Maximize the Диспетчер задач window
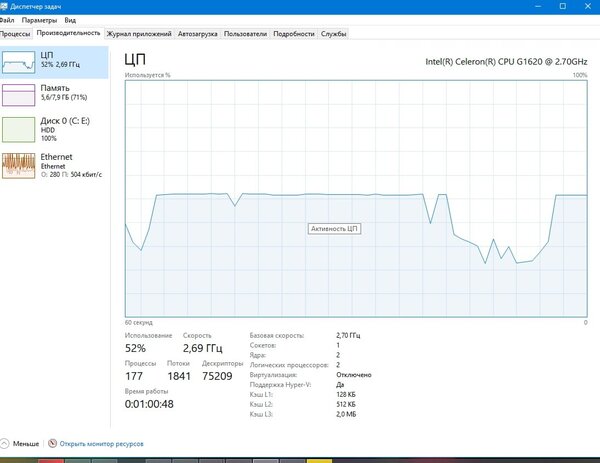The image size is (600, 463). (563, 6)
